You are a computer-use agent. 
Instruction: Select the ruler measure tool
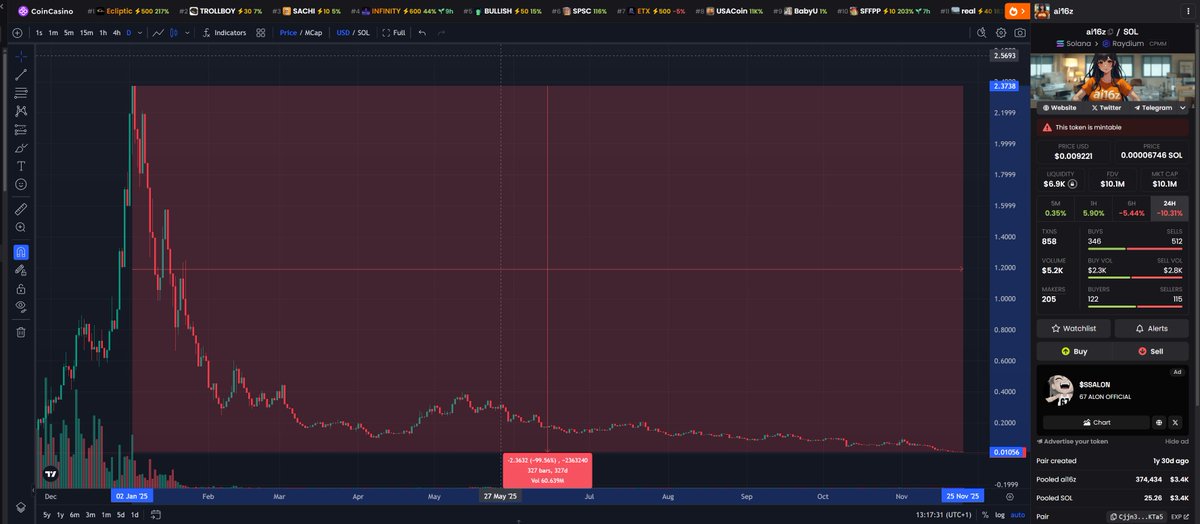point(21,209)
